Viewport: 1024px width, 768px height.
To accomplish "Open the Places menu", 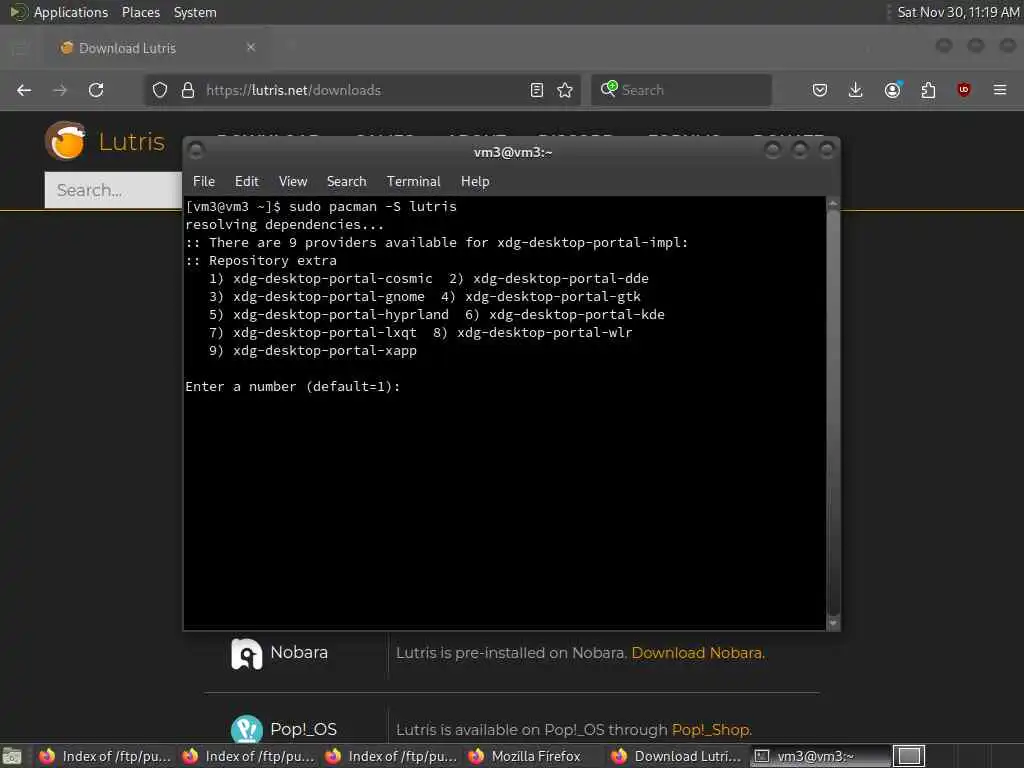I will (x=140, y=12).
